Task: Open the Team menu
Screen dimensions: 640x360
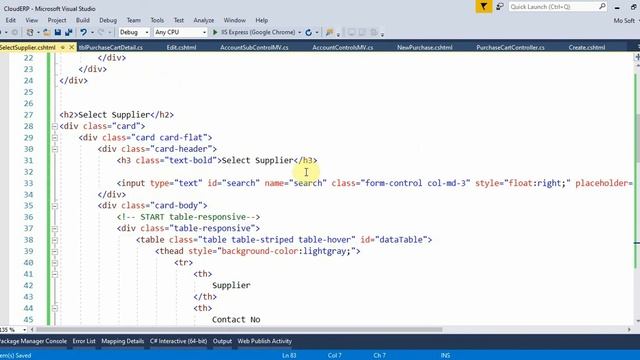Action: [x=133, y=20]
